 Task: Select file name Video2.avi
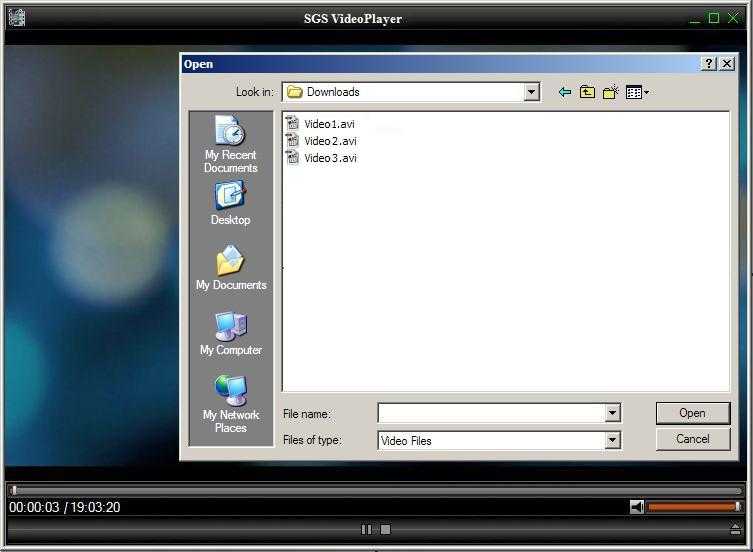pos(330,141)
